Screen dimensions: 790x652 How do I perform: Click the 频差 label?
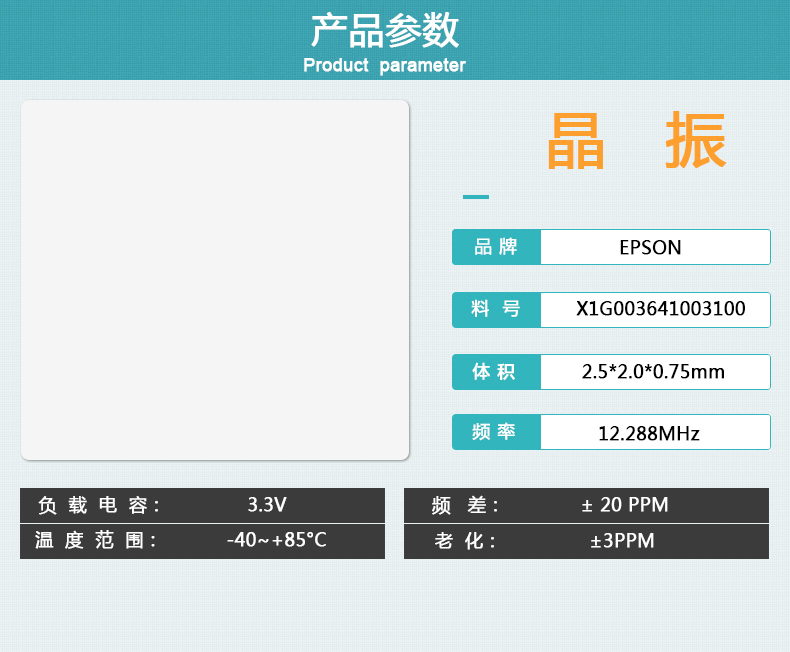[x=465, y=505]
